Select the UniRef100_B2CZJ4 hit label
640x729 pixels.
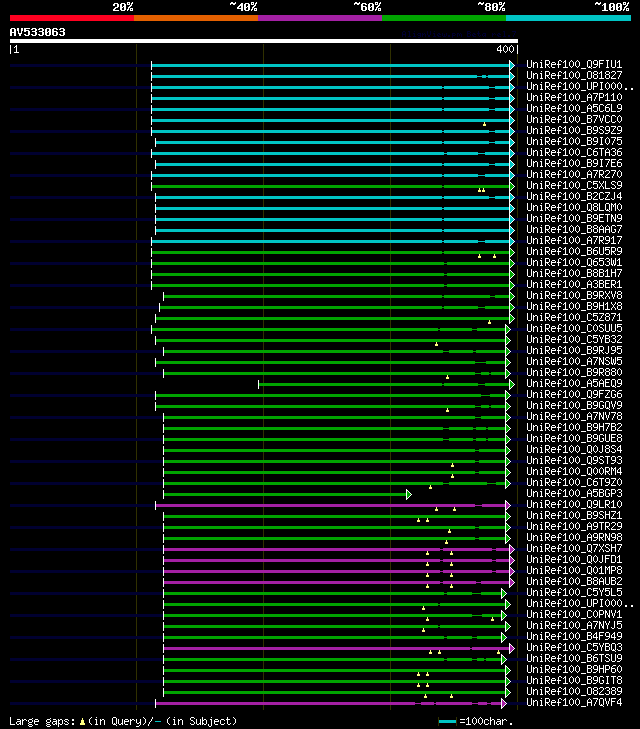pyautogui.click(x=574, y=196)
